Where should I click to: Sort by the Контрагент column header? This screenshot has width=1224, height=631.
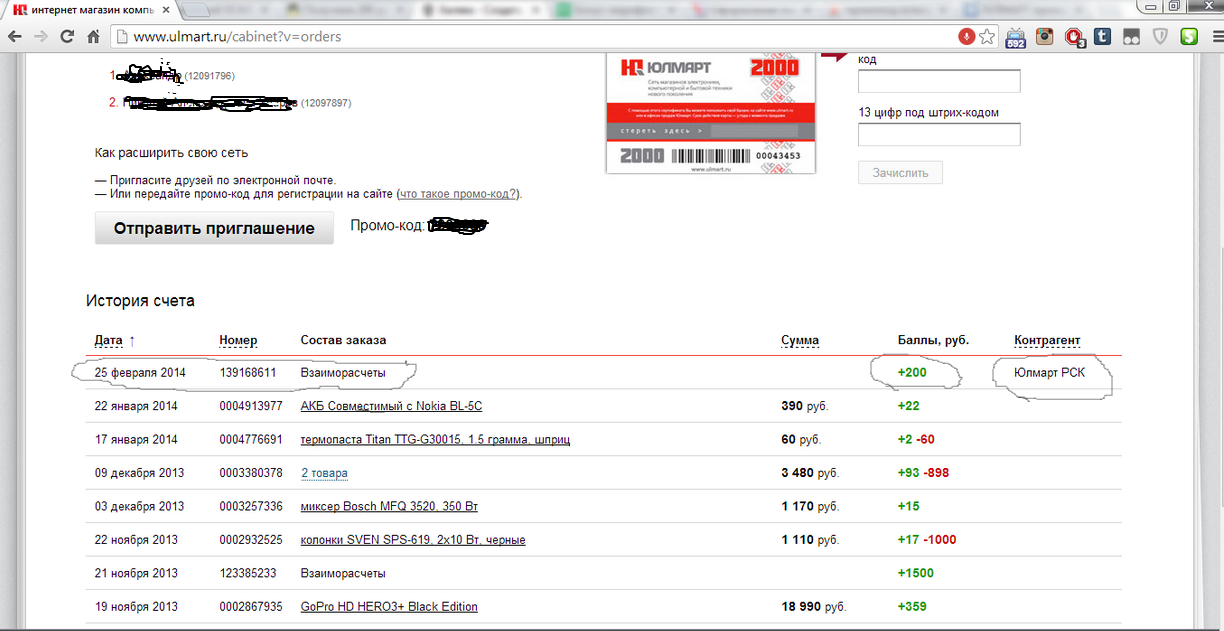(x=1047, y=340)
